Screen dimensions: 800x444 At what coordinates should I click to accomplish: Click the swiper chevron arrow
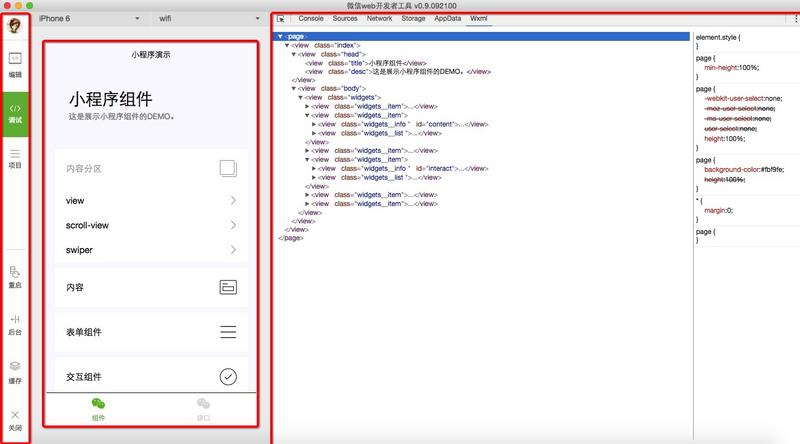[x=233, y=250]
